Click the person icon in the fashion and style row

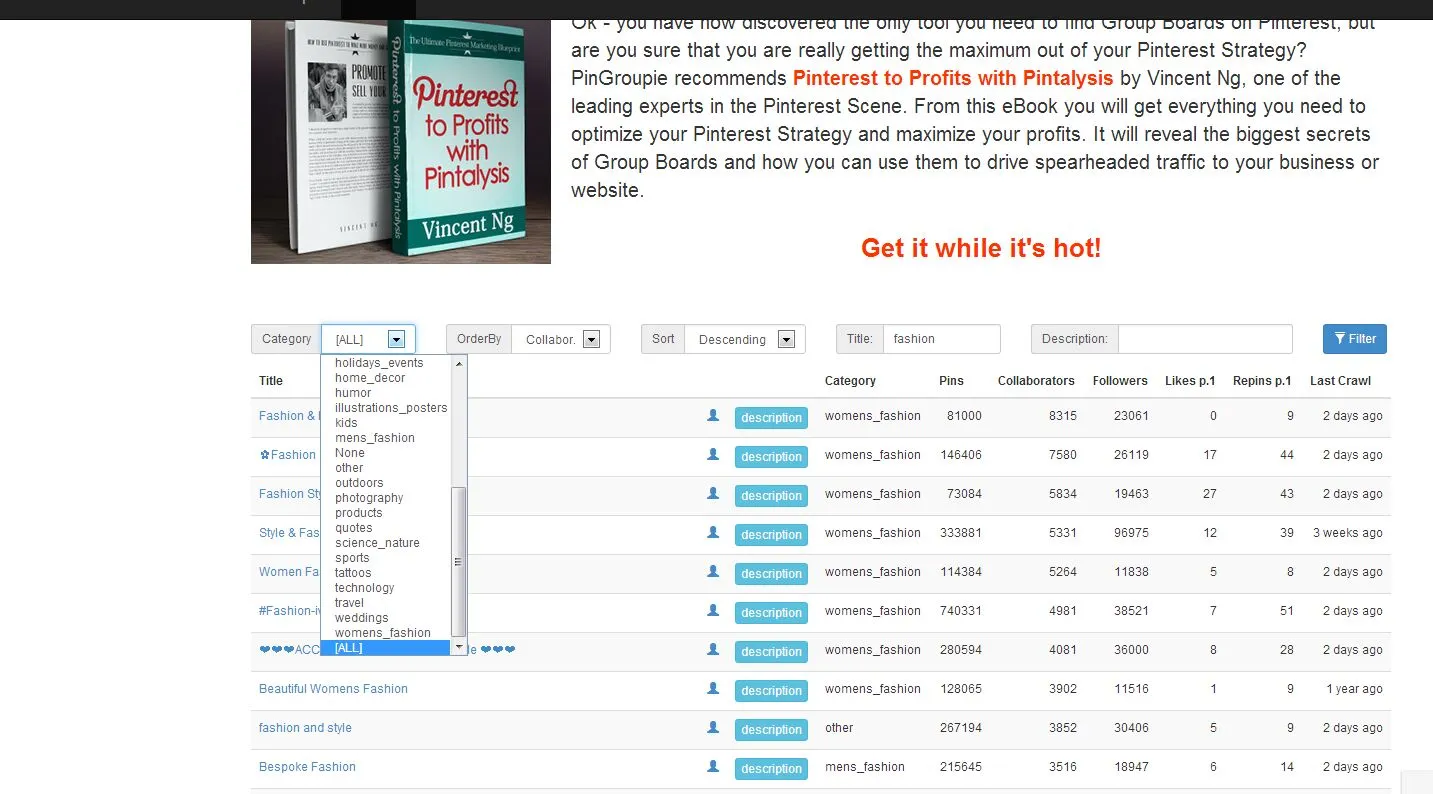[x=713, y=727]
